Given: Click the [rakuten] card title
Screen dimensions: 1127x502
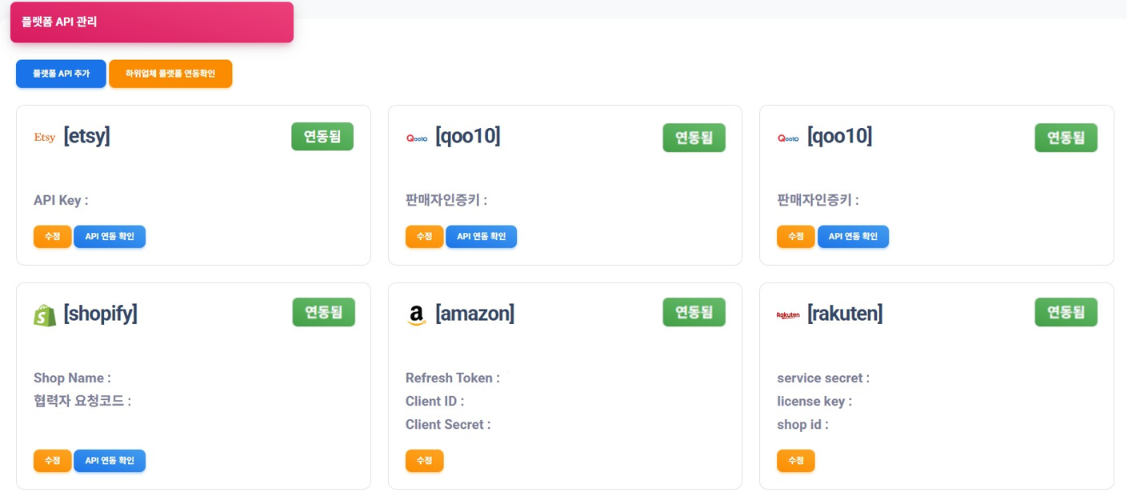Looking at the screenshot, I should pyautogui.click(x=845, y=314).
